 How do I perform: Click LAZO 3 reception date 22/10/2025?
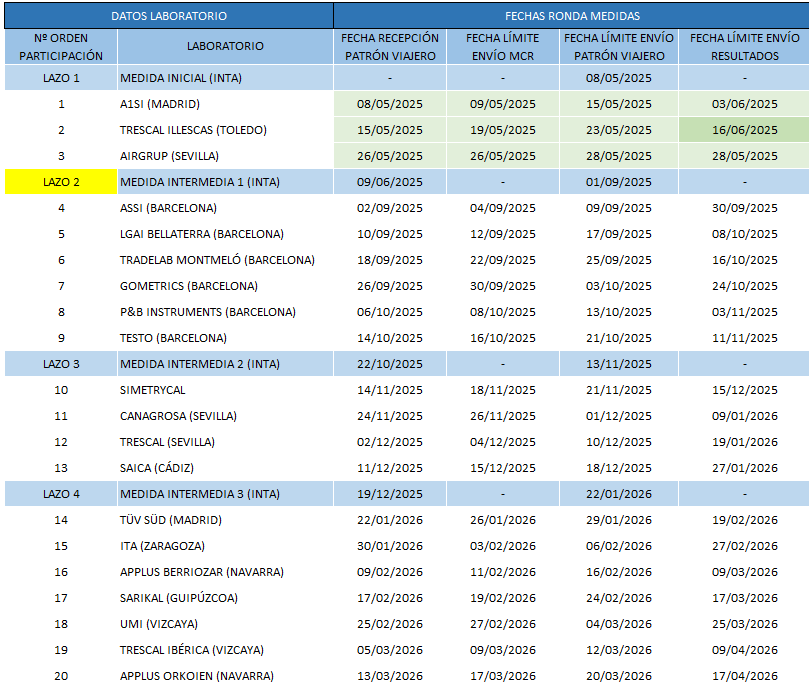click(390, 364)
